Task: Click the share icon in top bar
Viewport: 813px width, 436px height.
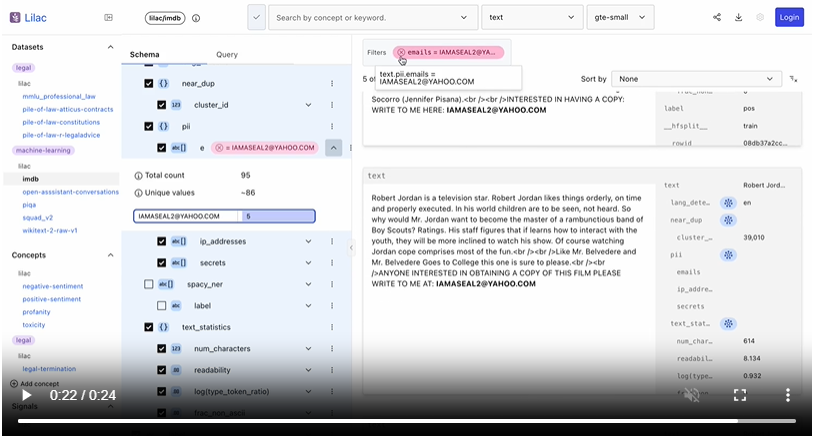Action: pos(716,17)
